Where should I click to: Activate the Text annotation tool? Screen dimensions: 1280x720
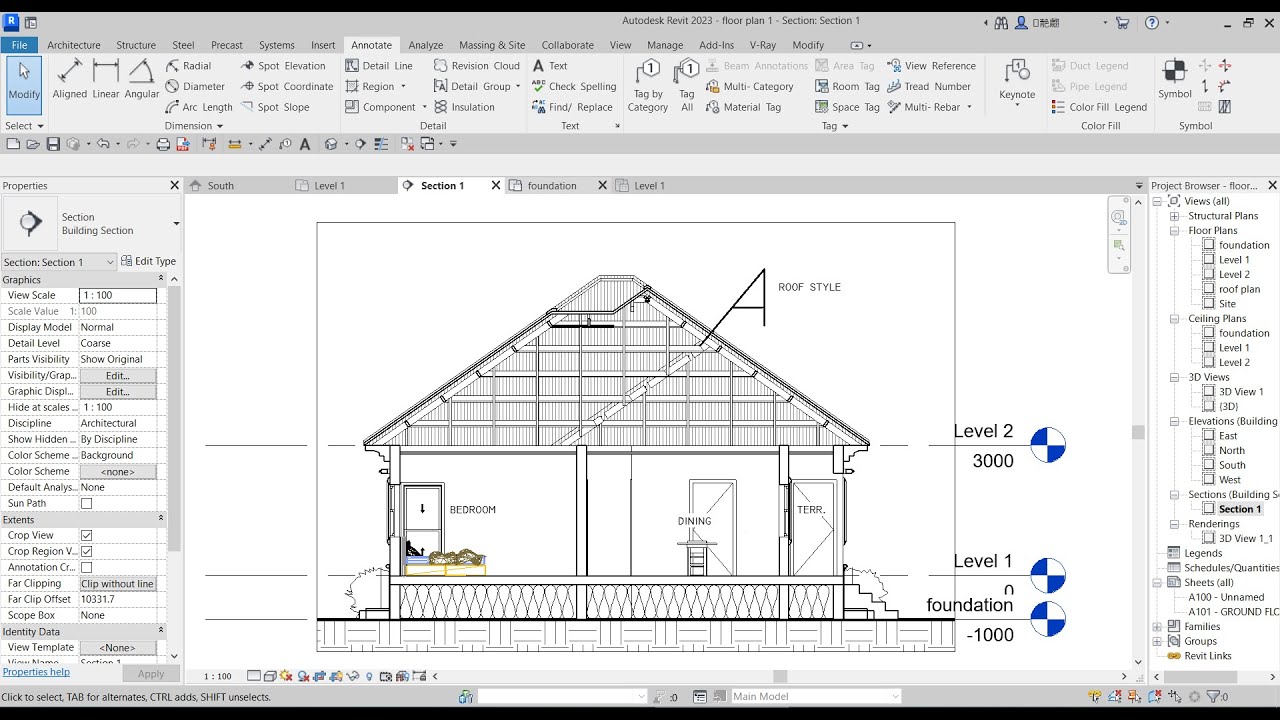point(550,66)
